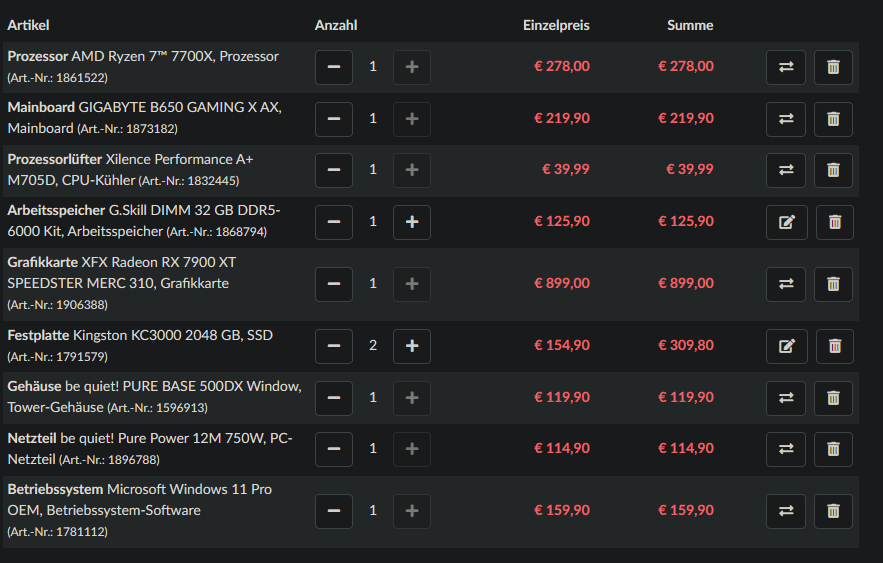Edit the Kingston KC3000 SSD entry
883x563 pixels.
(x=786, y=346)
